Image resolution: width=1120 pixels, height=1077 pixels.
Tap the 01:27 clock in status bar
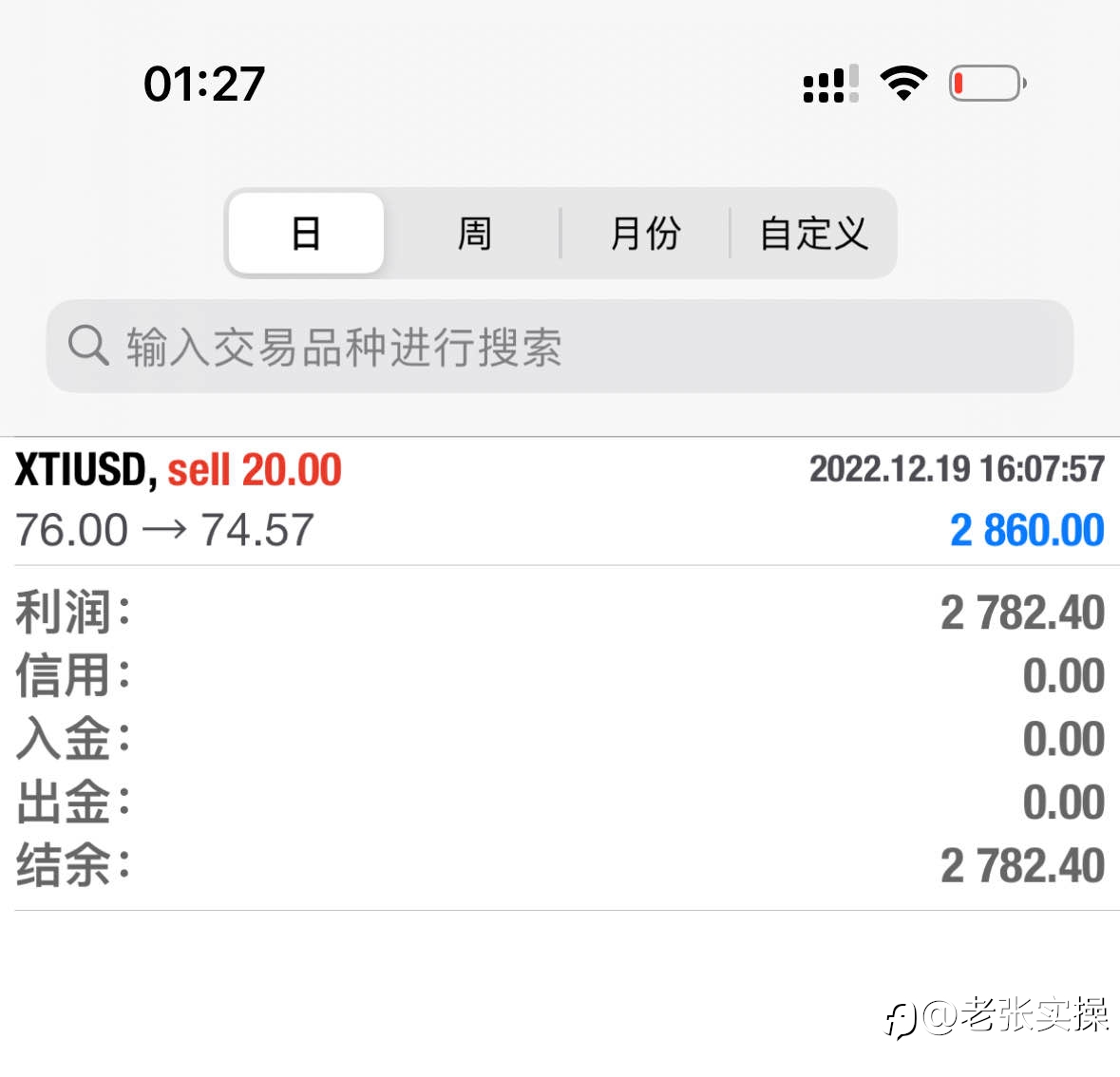pyautogui.click(x=204, y=84)
